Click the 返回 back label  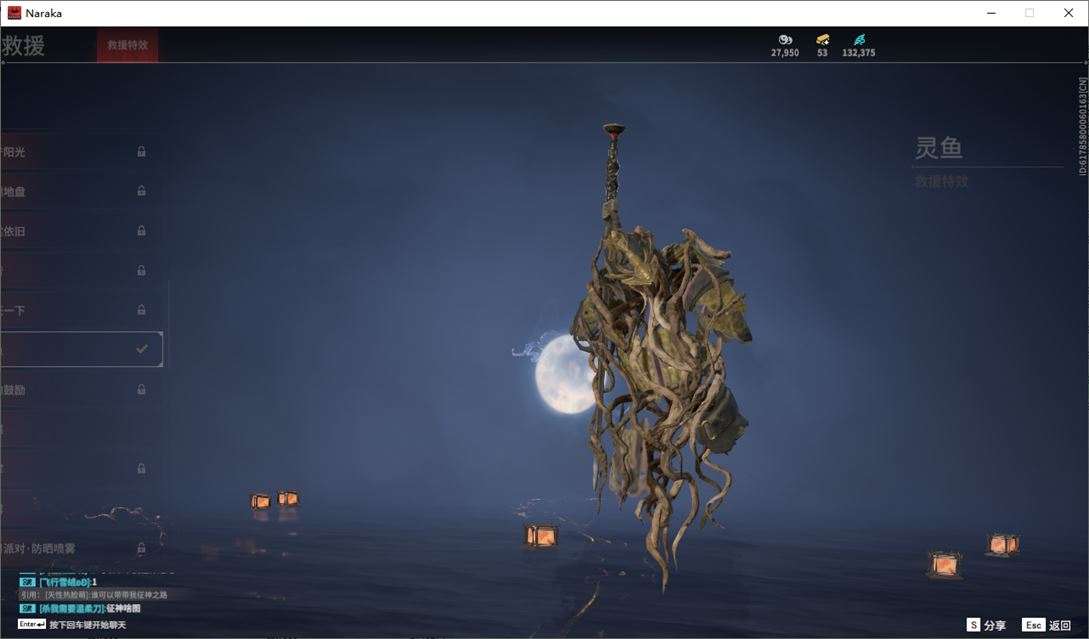click(1060, 626)
